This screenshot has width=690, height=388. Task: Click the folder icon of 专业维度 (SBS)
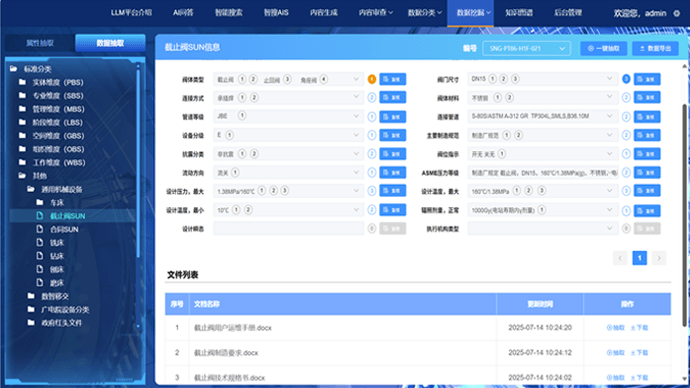[x=22, y=95]
